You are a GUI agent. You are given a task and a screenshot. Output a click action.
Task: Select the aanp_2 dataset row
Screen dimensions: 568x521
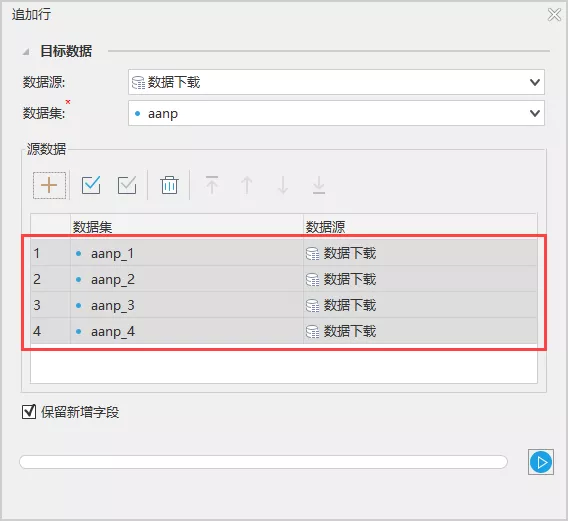[284, 279]
